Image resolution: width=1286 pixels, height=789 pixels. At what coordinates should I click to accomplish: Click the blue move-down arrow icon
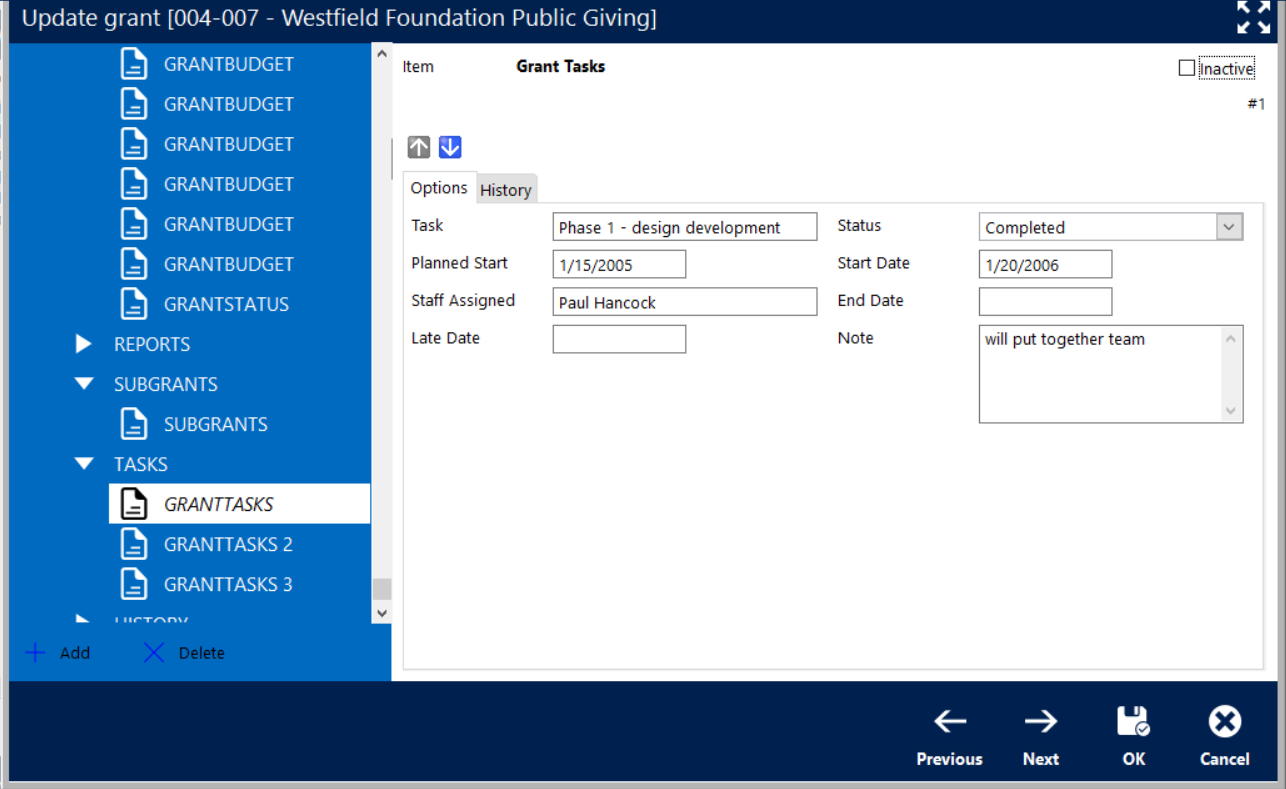pyautogui.click(x=450, y=147)
